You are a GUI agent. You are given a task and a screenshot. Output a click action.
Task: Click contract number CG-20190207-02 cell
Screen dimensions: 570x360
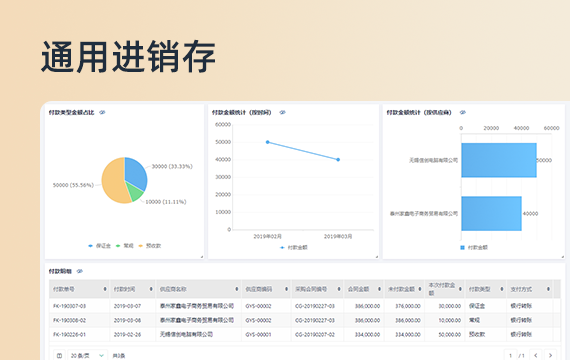315,335
